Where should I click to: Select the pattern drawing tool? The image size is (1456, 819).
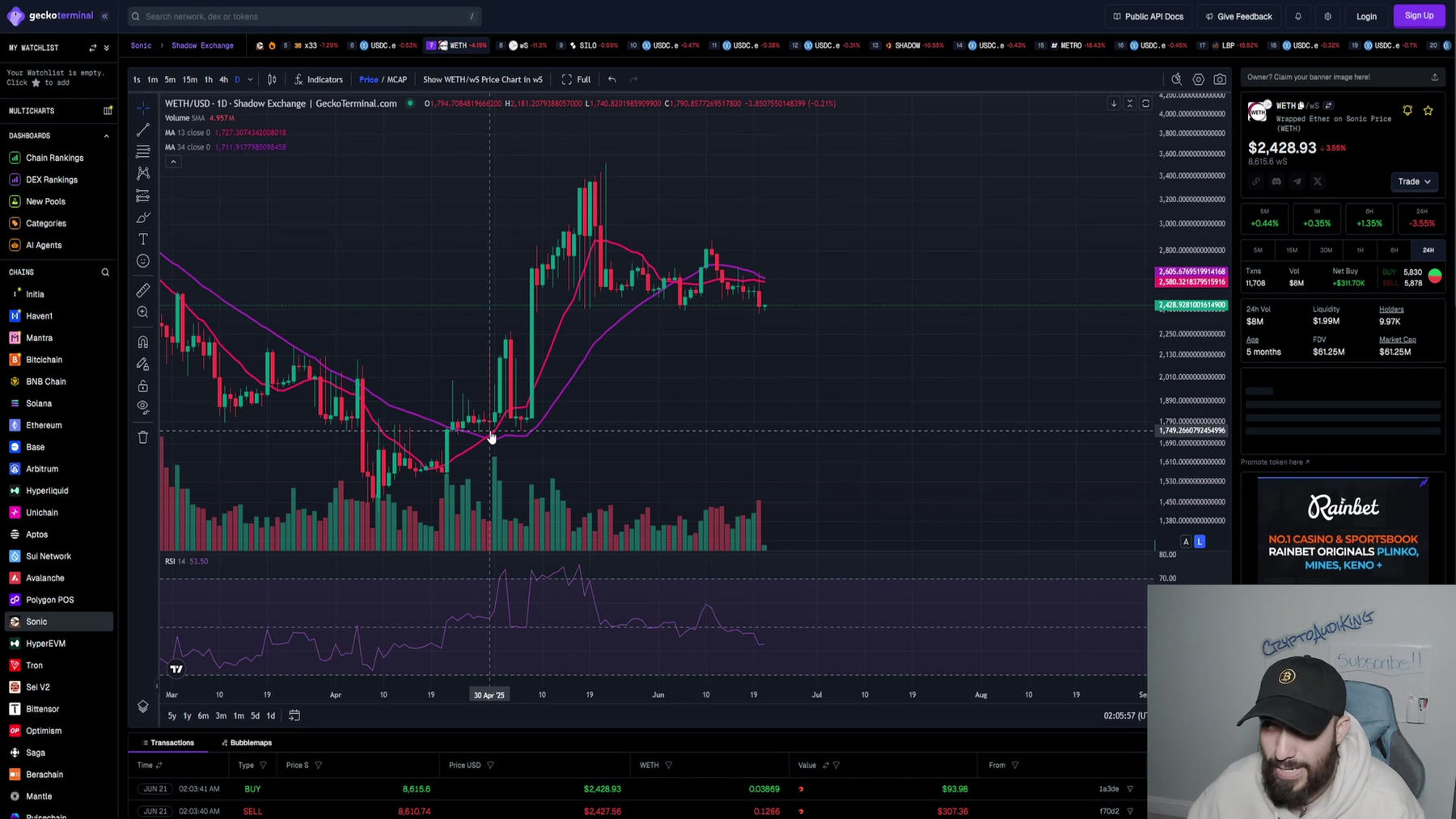coord(142,174)
